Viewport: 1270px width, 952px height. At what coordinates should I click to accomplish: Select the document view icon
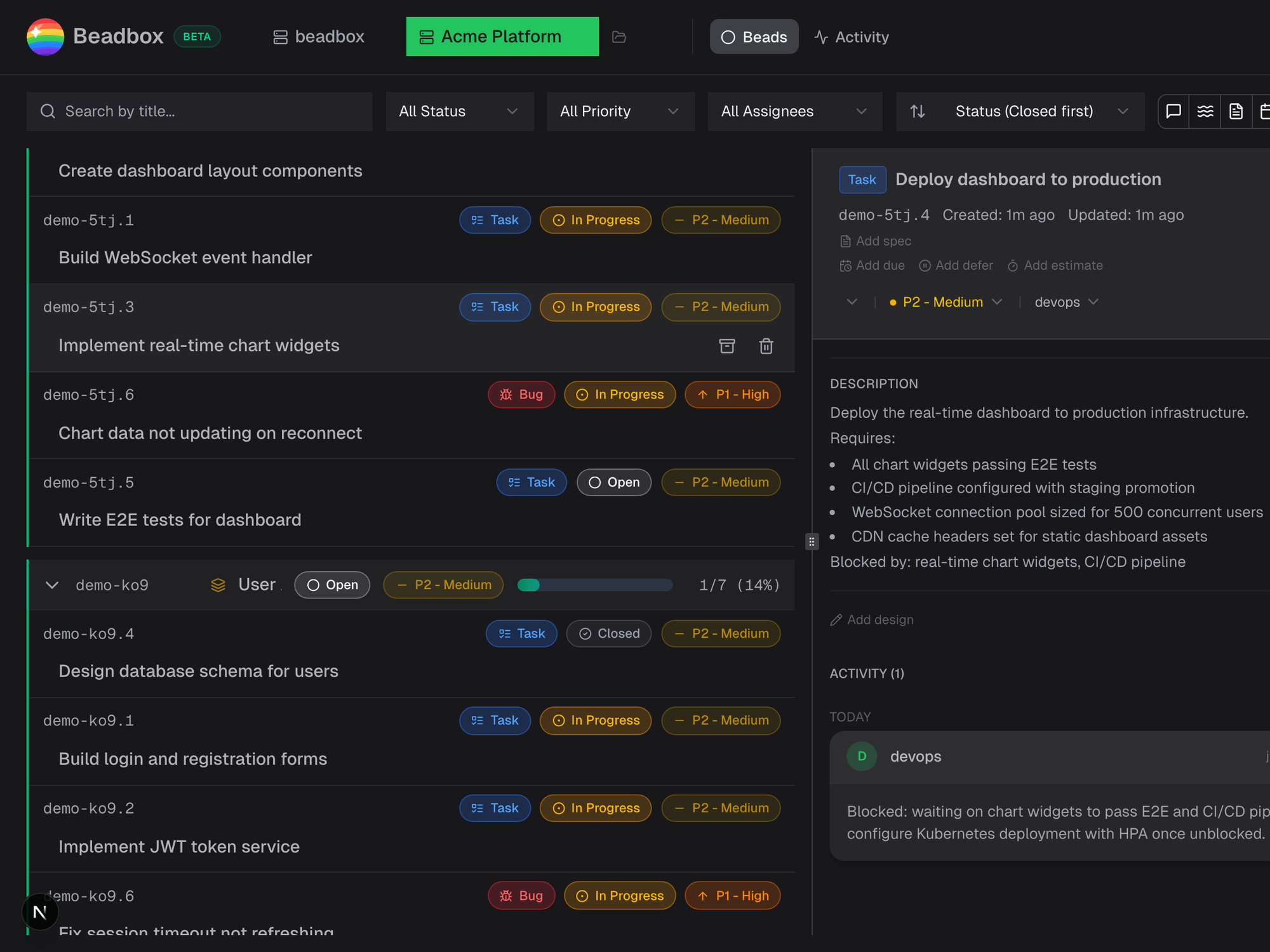1236,111
